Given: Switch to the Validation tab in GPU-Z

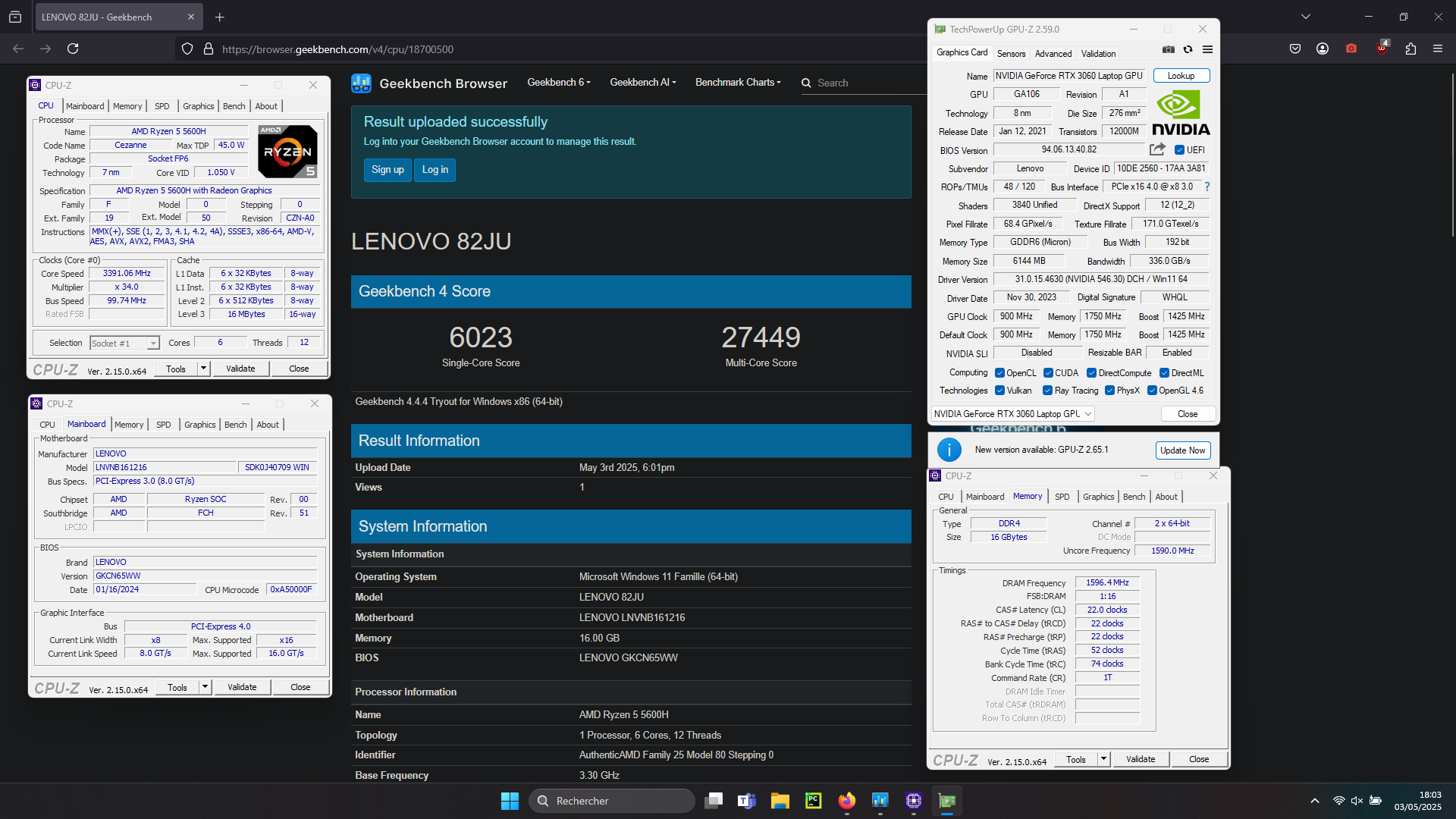Looking at the screenshot, I should pos(1098,54).
